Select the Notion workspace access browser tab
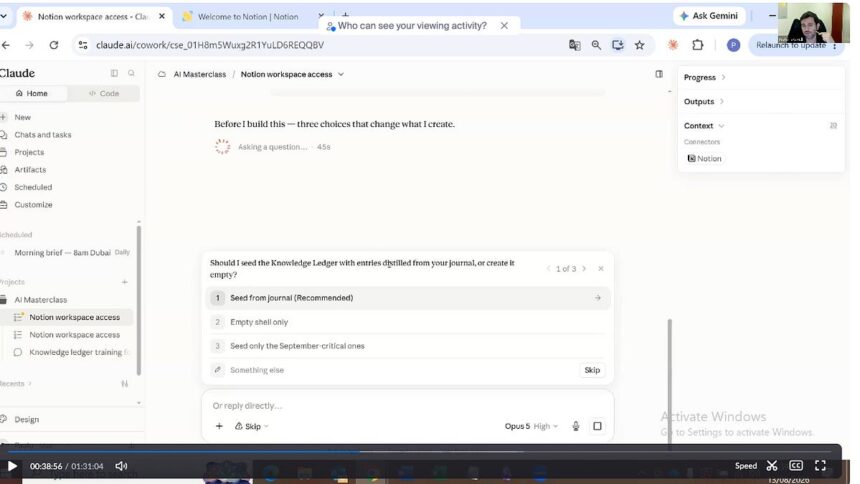The image size is (860, 484). click(93, 16)
